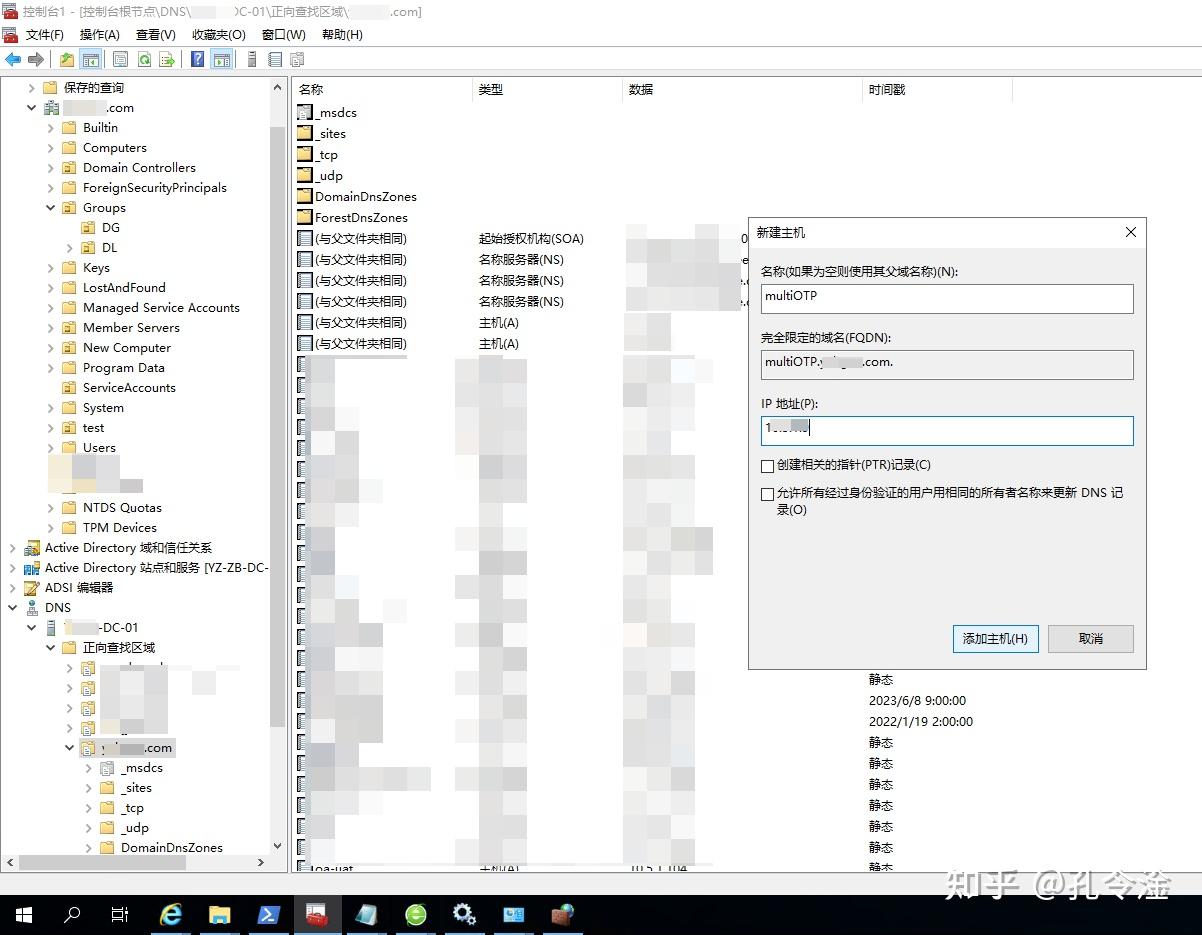Open the 窗口(W) menu
Screen dimensions: 1202x935
[284, 34]
